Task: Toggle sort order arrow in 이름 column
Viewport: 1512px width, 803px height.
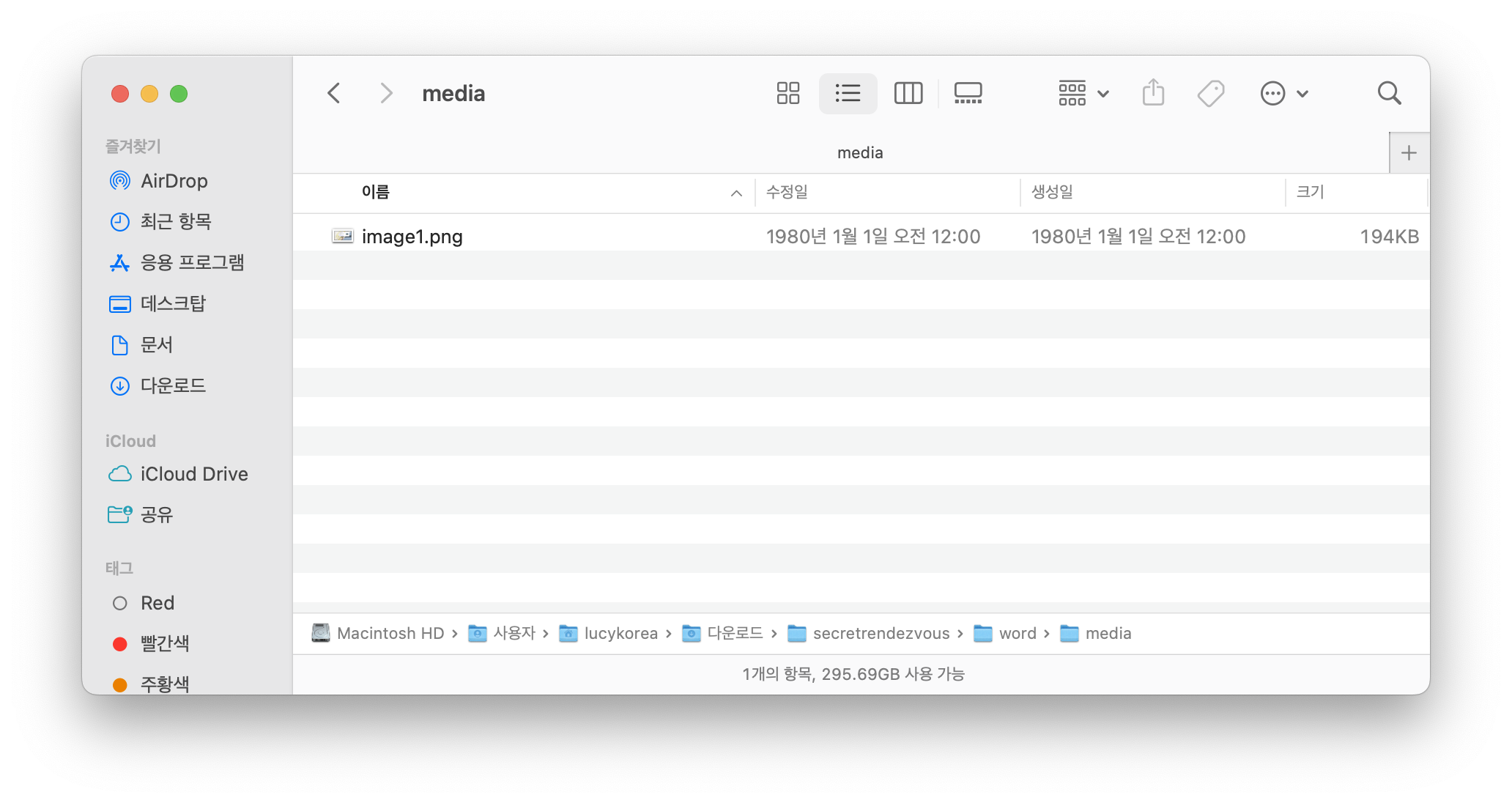Action: tap(736, 193)
